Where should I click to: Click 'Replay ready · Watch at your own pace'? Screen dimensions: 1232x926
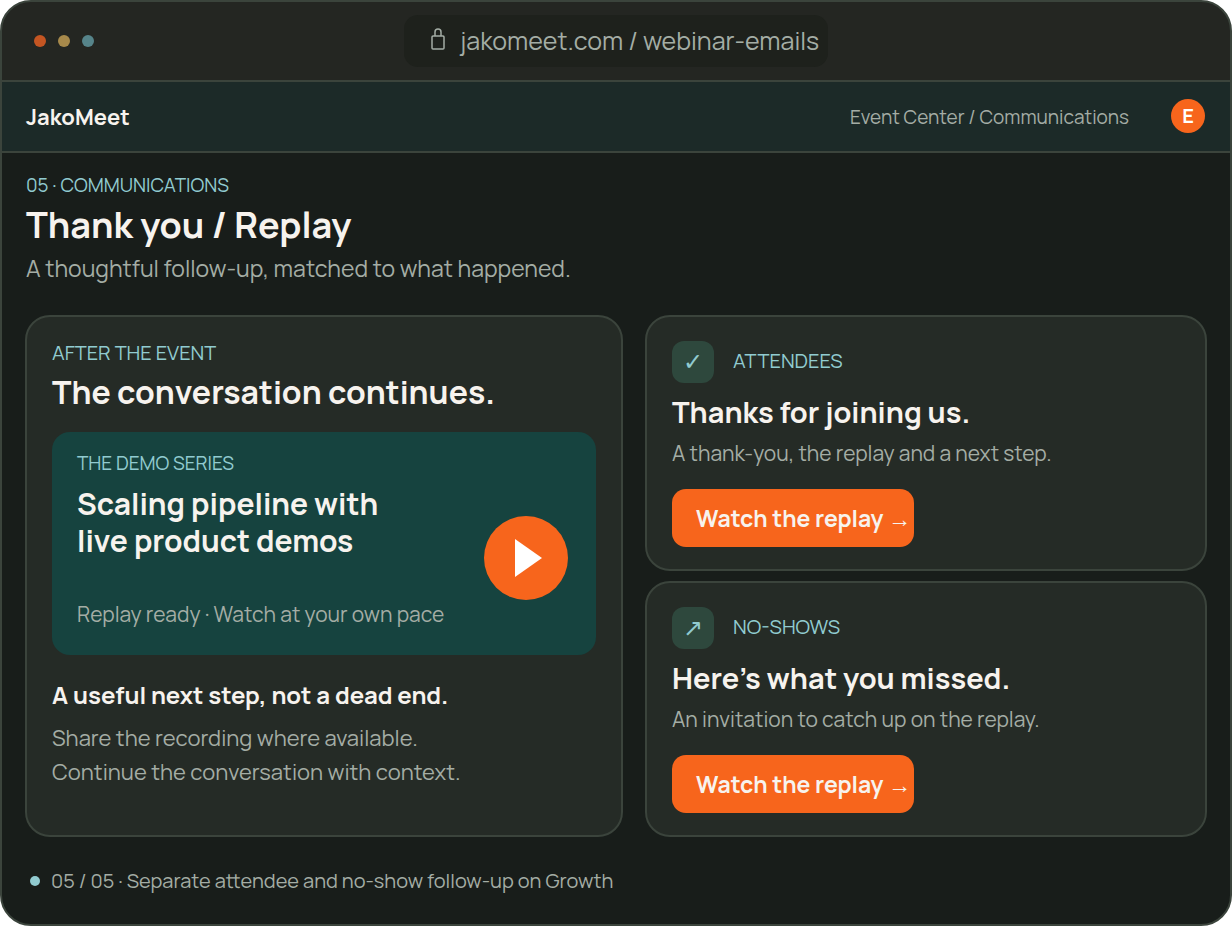260,614
